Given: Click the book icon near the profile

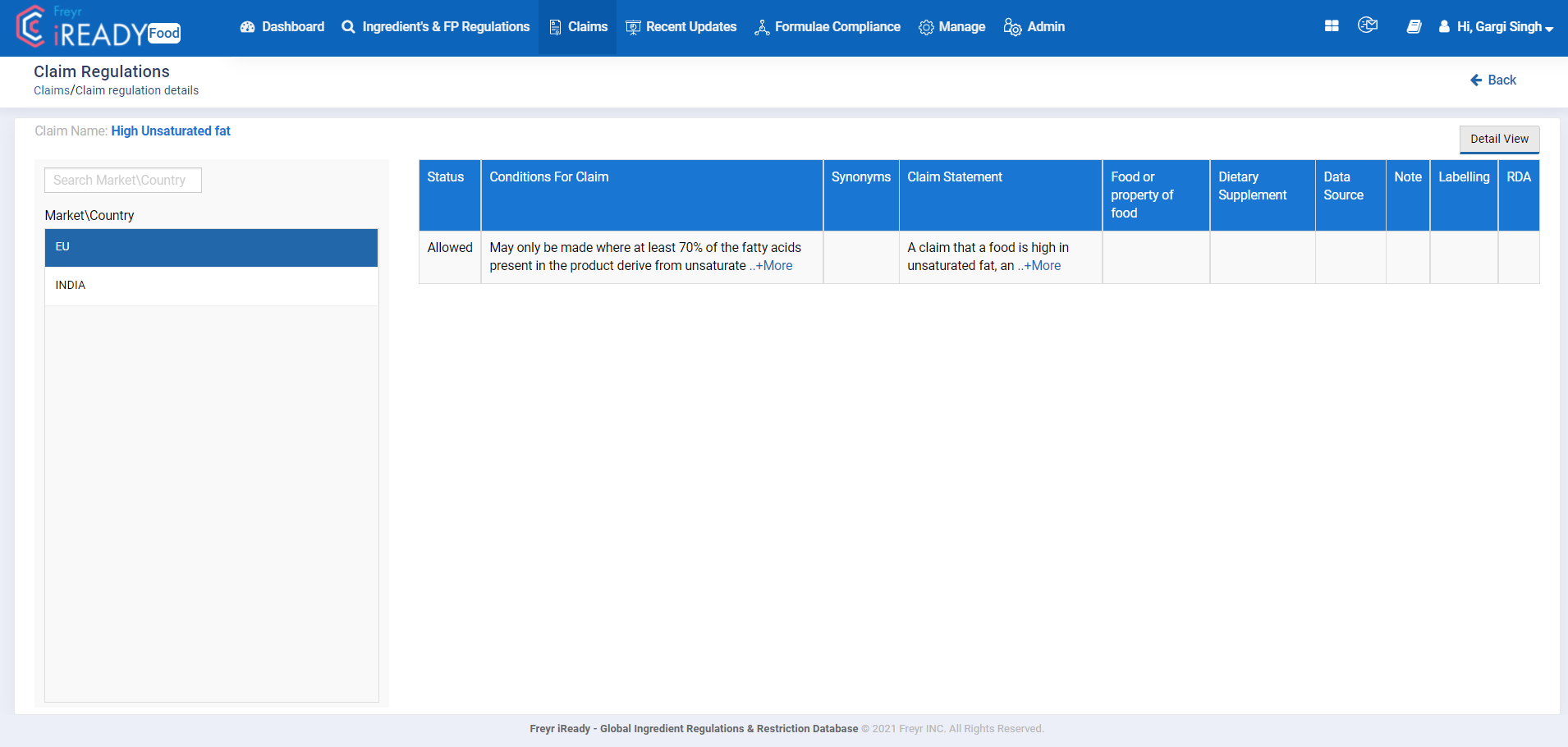Looking at the screenshot, I should pos(1414,26).
